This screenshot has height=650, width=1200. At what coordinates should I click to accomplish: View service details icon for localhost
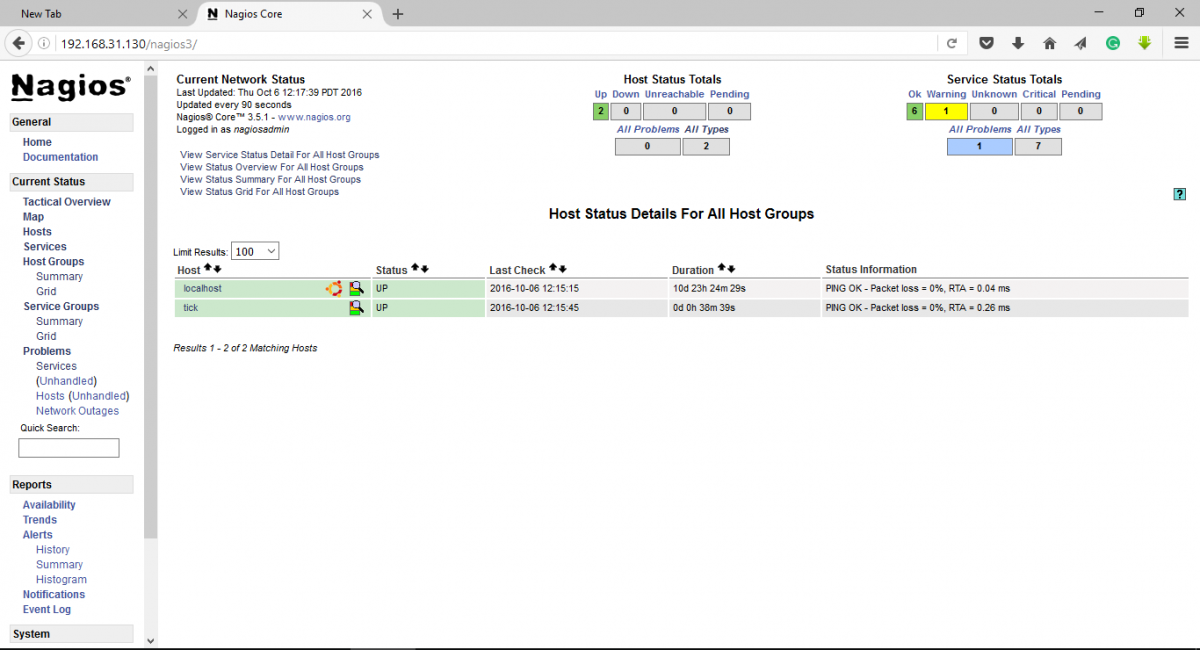[356, 288]
